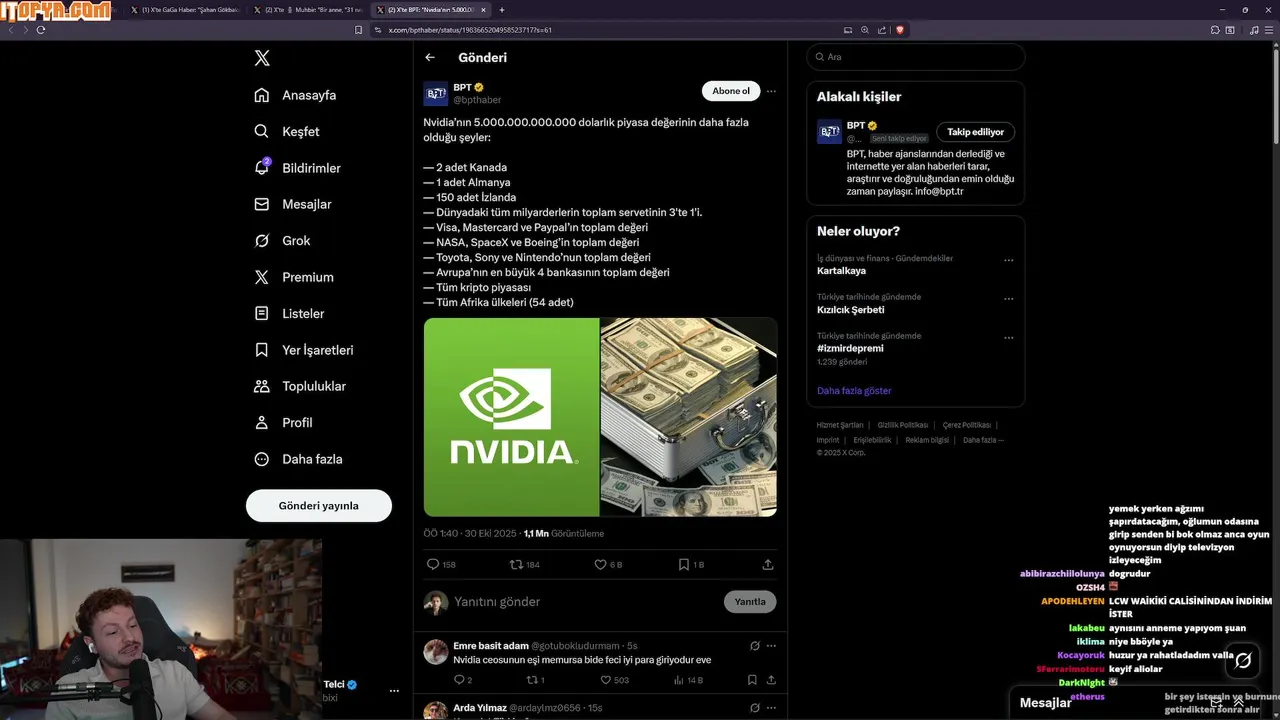This screenshot has height=720, width=1280.
Task: Open Emre basit adam profile name
Action: click(x=491, y=646)
